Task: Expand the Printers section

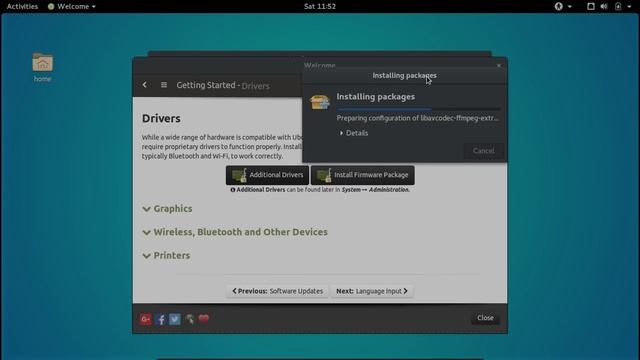Action: click(166, 256)
